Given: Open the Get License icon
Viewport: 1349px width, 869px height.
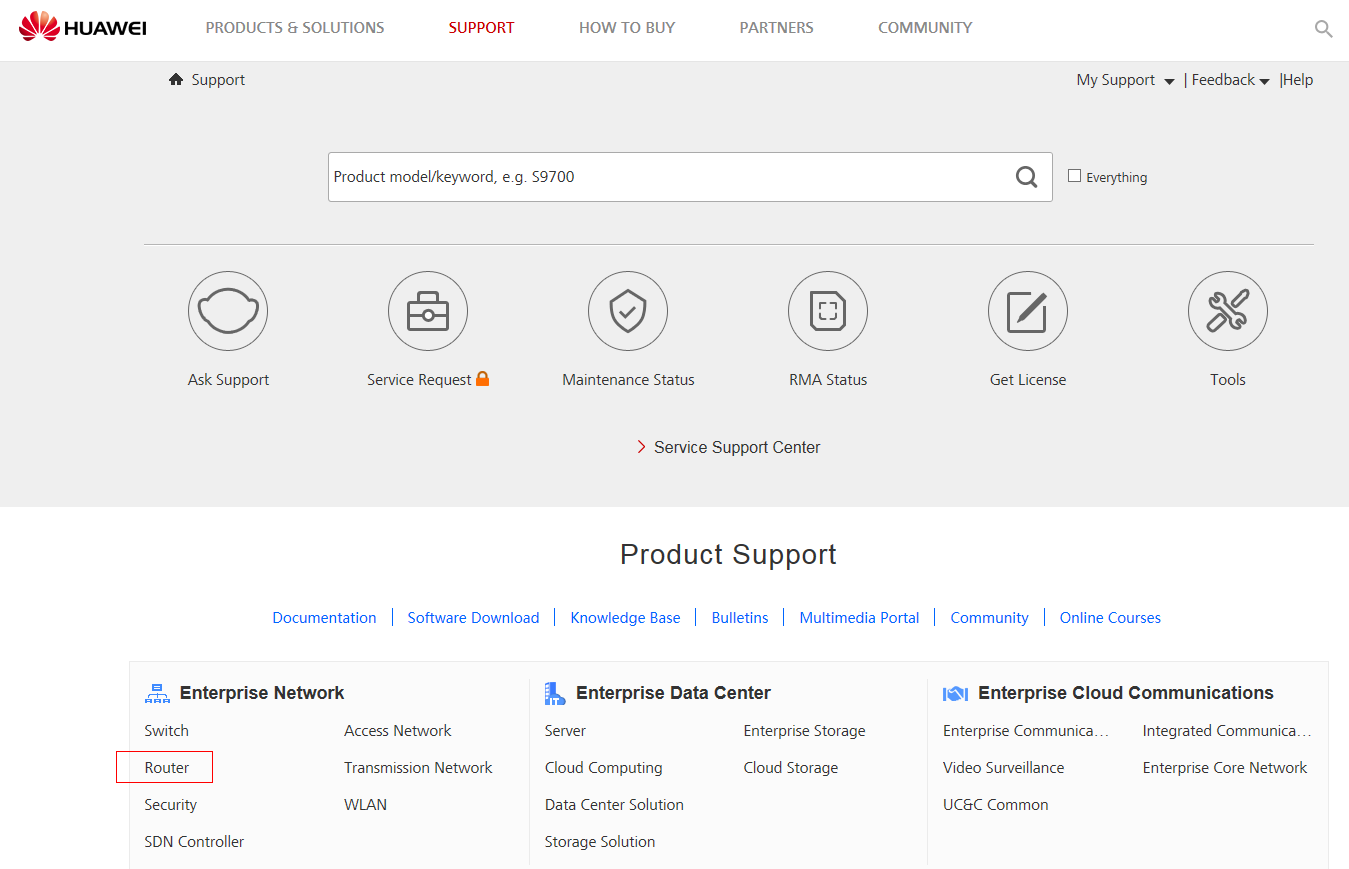Looking at the screenshot, I should click(1028, 311).
